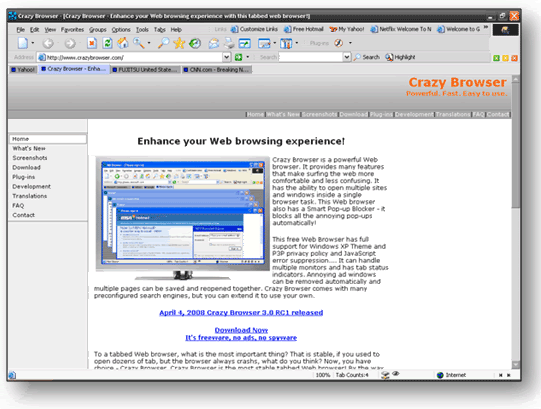Expand the address bar URL dropdown
Screen dimensions: 541x409
coord(226,57)
